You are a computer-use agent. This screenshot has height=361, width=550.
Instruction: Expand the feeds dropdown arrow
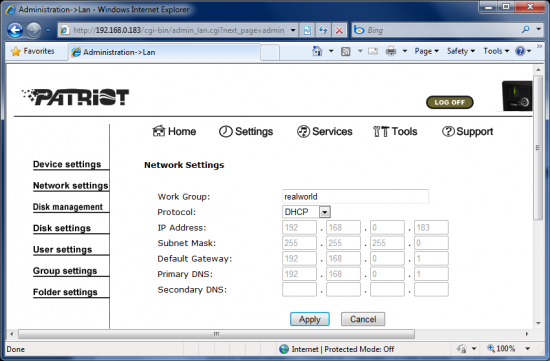pyautogui.click(x=360, y=51)
